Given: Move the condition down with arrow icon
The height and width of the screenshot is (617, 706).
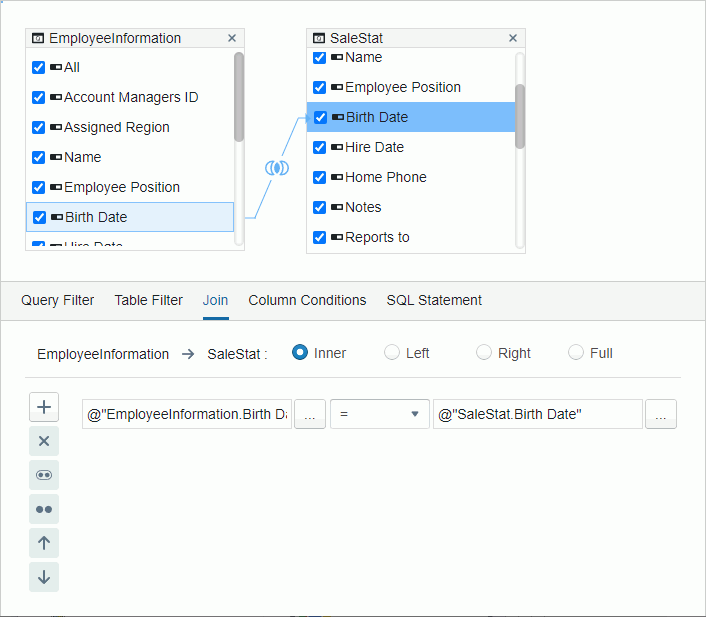Looking at the screenshot, I should click(44, 577).
